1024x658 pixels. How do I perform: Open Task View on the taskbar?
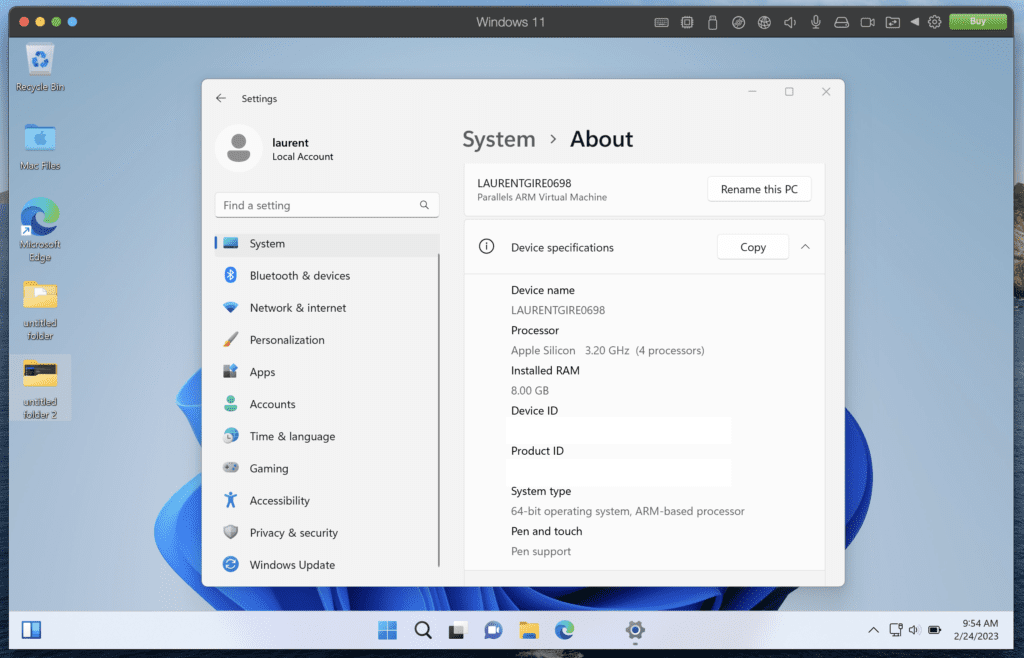pos(458,630)
